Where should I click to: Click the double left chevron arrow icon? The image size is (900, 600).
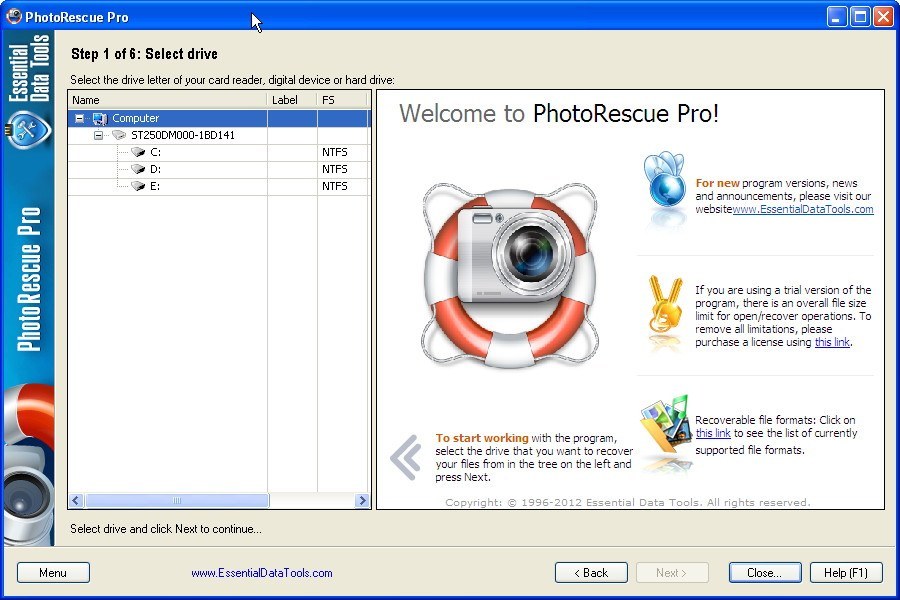[x=406, y=457]
